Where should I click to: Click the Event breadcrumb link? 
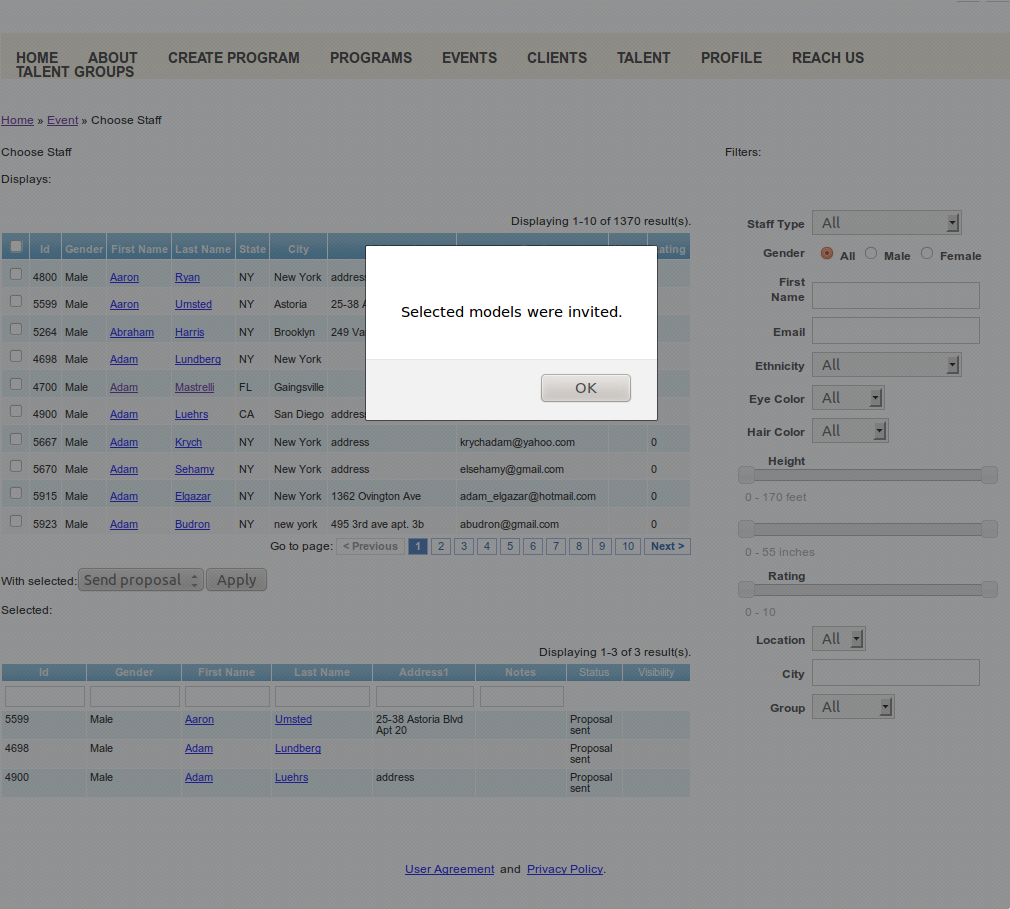[62, 120]
